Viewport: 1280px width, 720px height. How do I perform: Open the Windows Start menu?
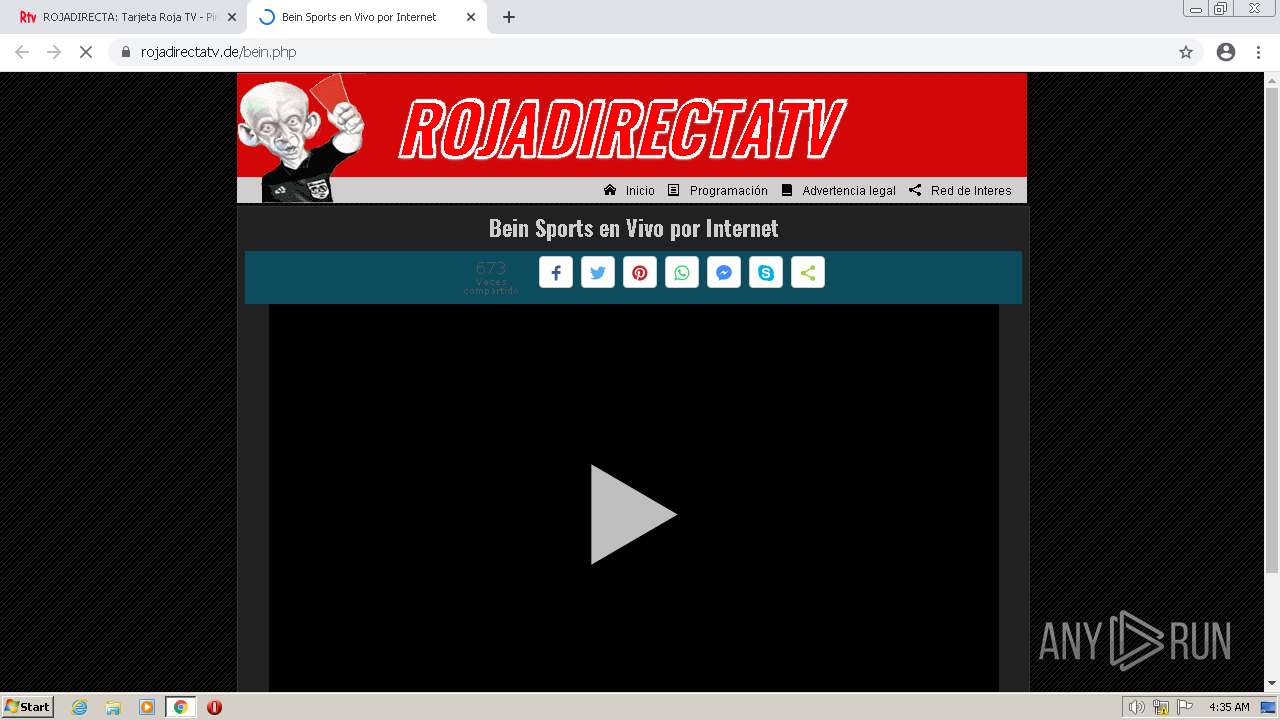coord(28,707)
